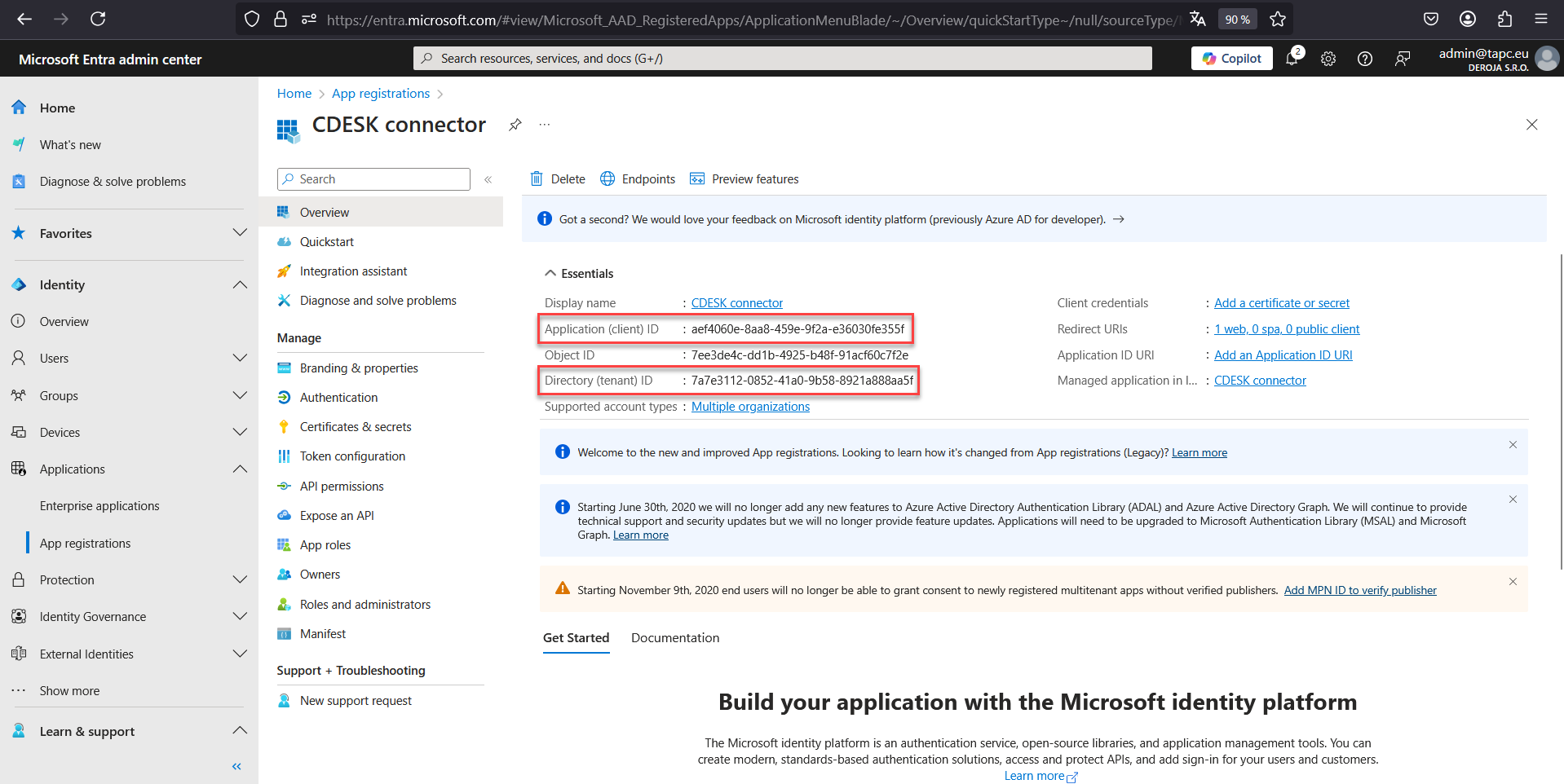Reload the page with the refresh icon
The image size is (1564, 784).
[98, 19]
